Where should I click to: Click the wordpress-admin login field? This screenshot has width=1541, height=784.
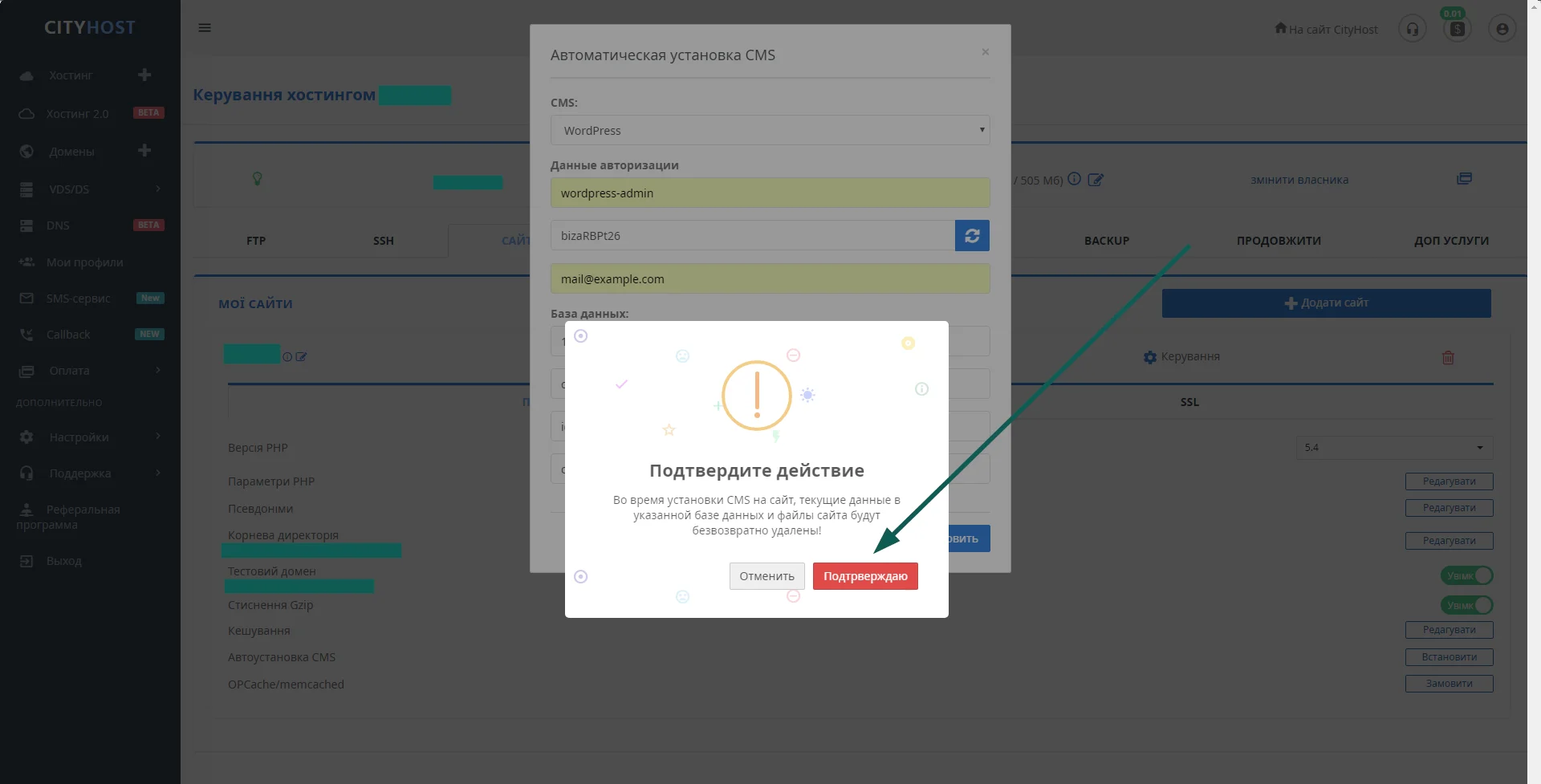(770, 193)
